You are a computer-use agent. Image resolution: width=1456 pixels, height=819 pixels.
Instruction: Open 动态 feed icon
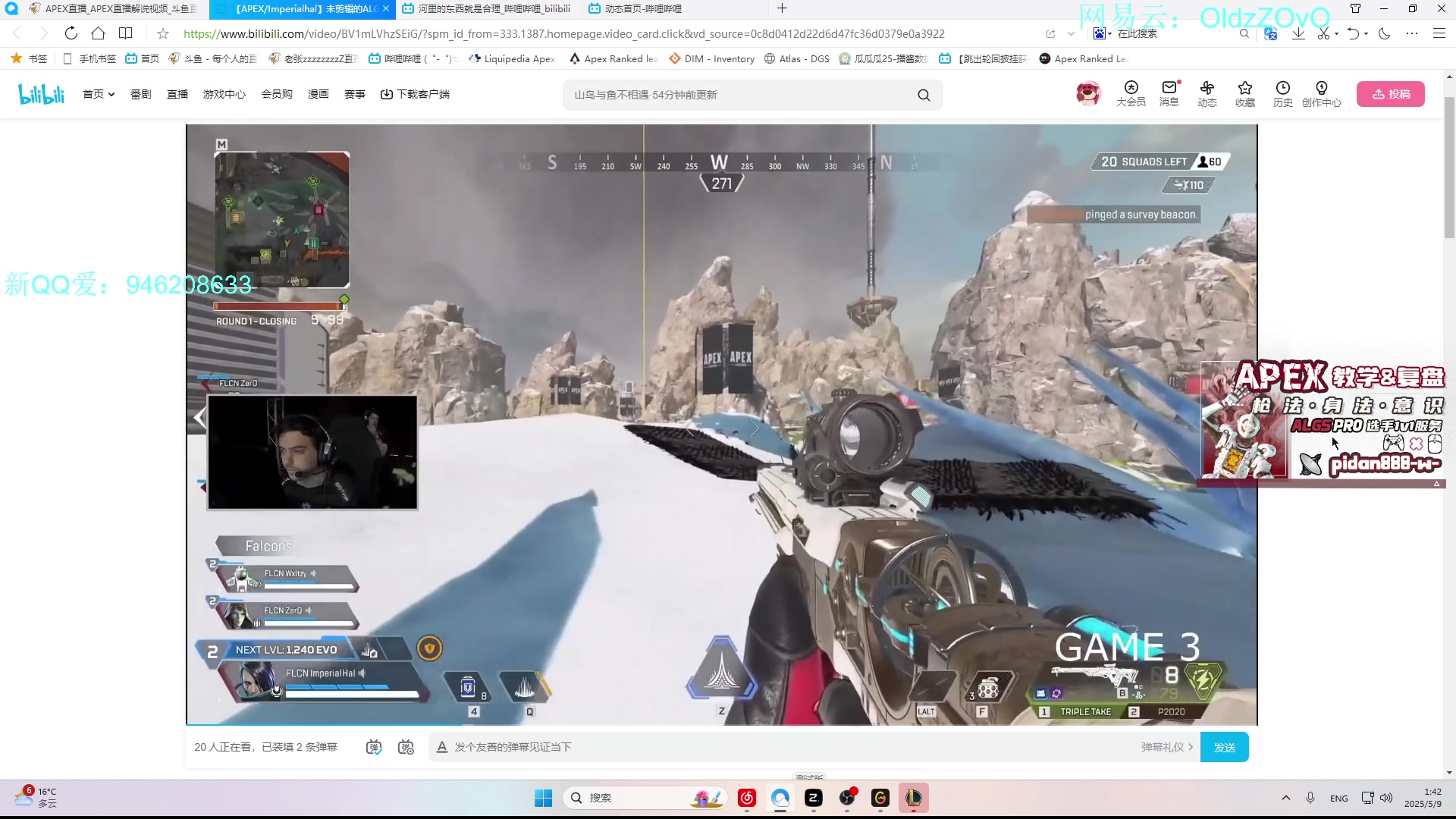click(x=1207, y=94)
